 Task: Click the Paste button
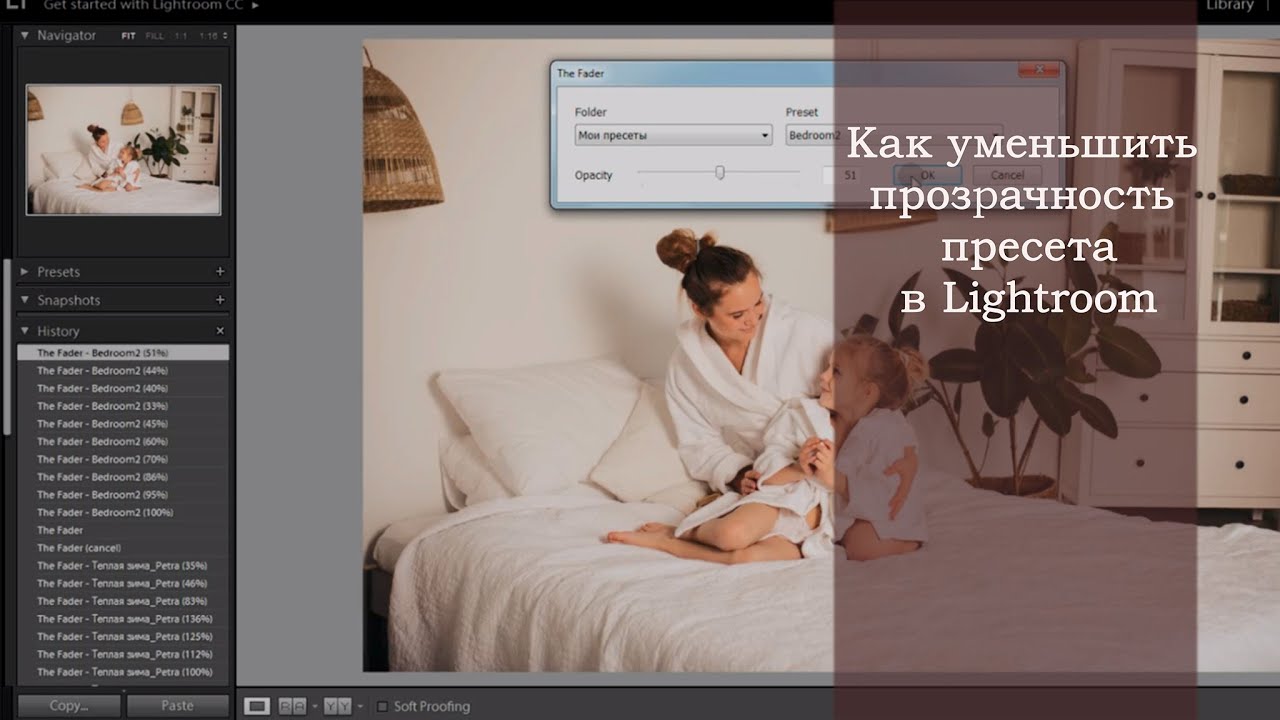click(x=177, y=706)
